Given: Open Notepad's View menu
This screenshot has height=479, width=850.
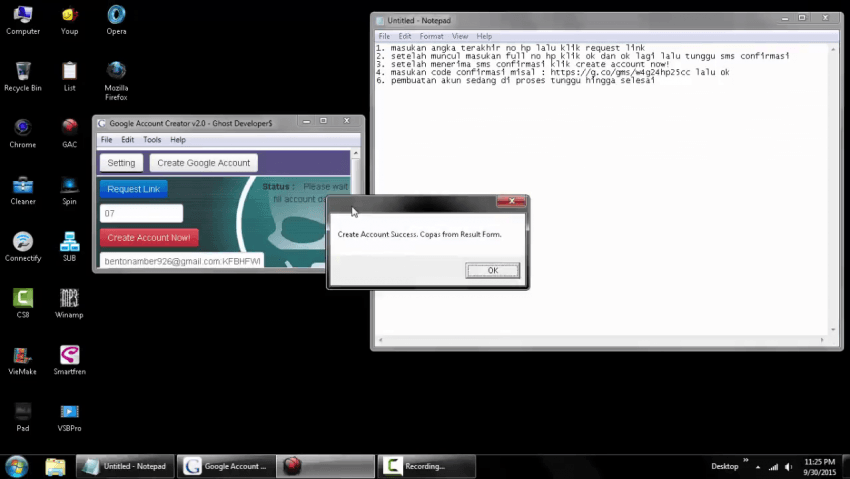Looking at the screenshot, I should pos(459,36).
